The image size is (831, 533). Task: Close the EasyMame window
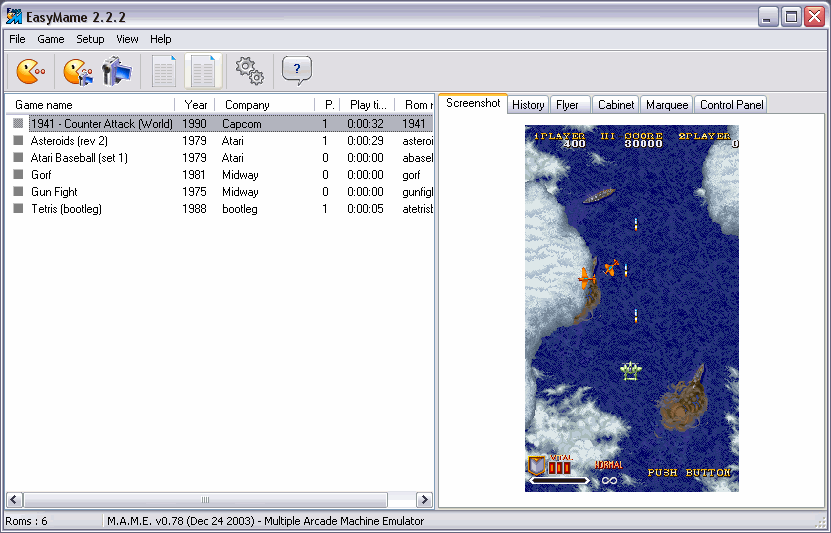(x=815, y=17)
